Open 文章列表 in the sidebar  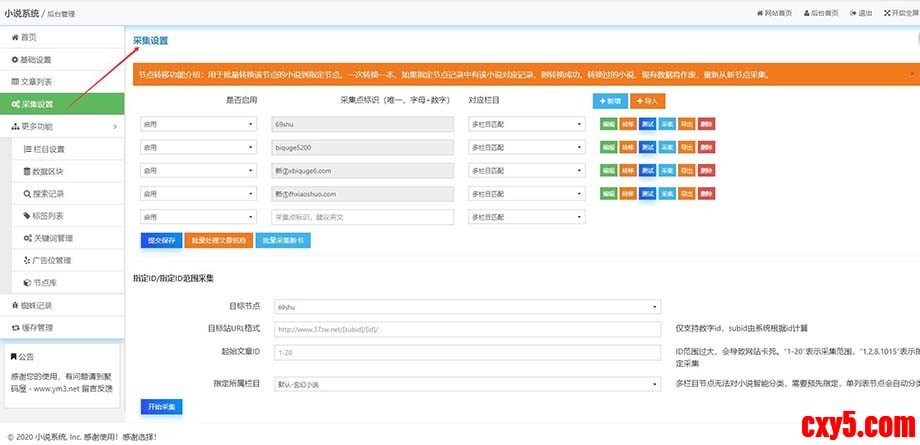62,81
